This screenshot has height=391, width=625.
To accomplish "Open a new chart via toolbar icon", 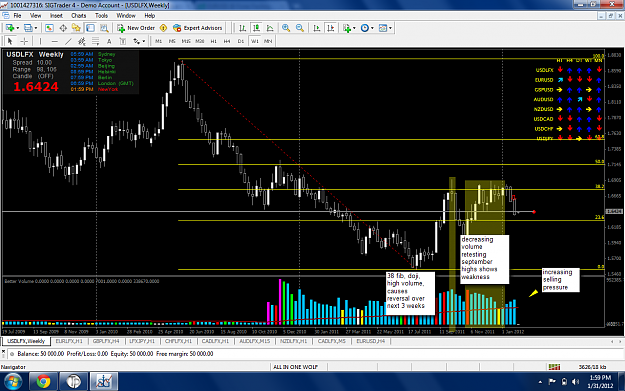I will click(10, 28).
